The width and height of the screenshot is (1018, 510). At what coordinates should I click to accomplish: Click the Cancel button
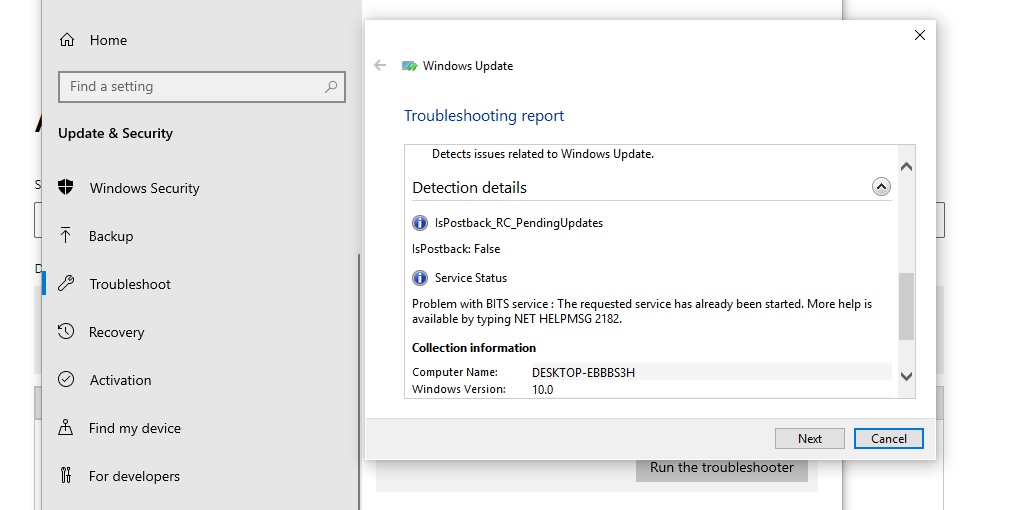click(x=889, y=439)
